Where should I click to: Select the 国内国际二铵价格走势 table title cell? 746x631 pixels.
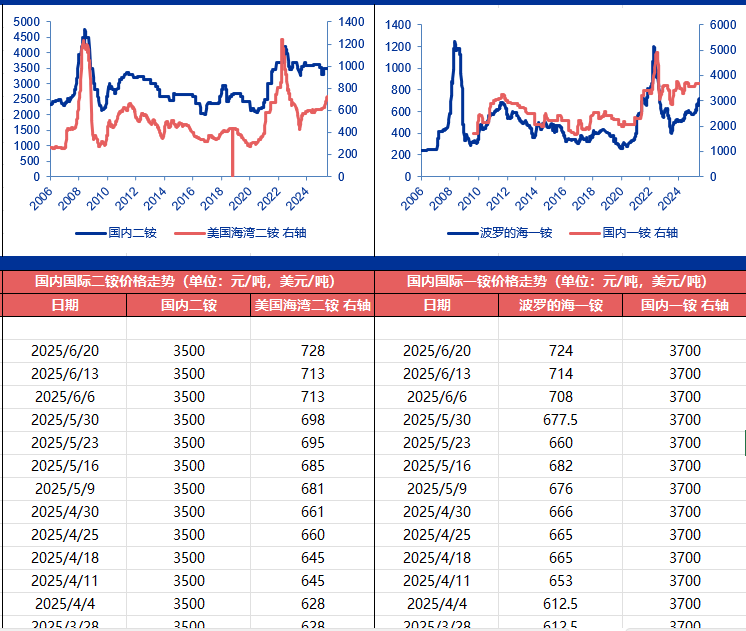(188, 281)
